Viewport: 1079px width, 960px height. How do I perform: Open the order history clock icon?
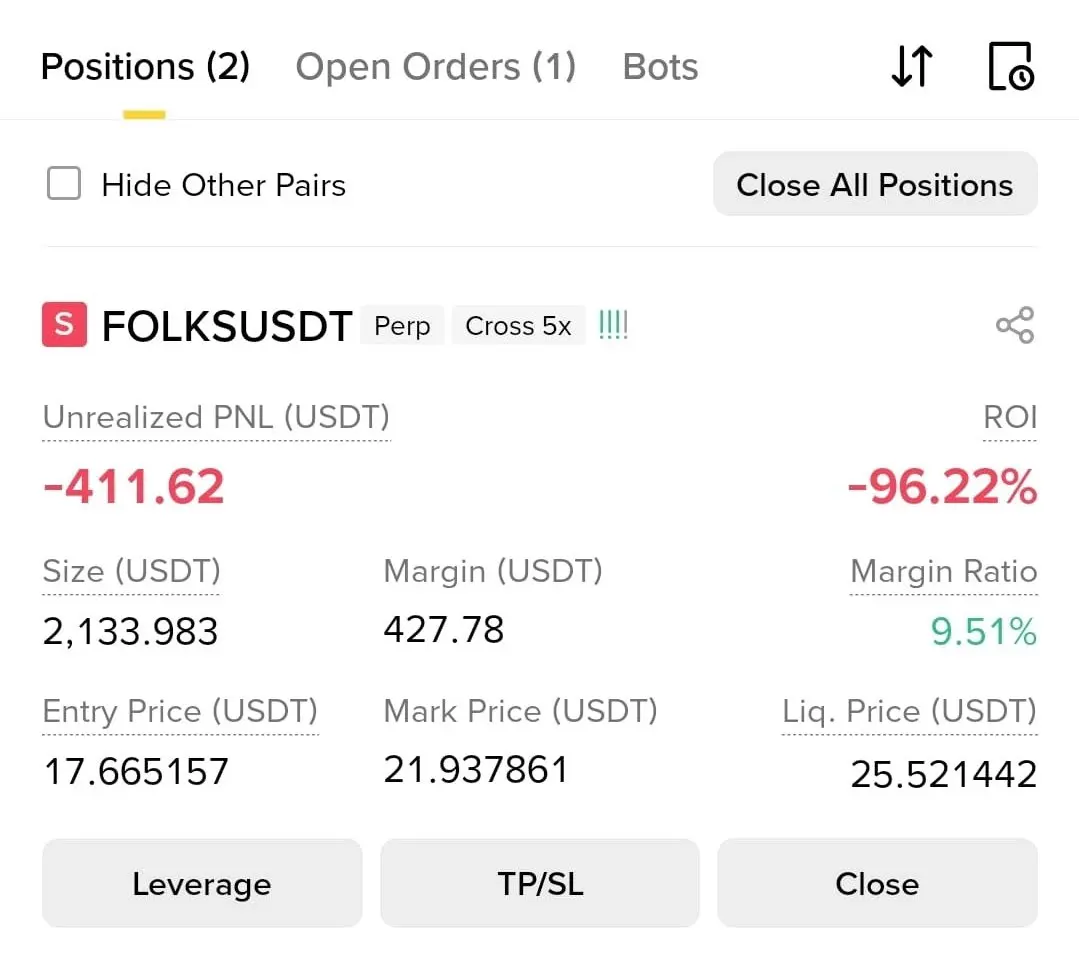pyautogui.click(x=1010, y=66)
